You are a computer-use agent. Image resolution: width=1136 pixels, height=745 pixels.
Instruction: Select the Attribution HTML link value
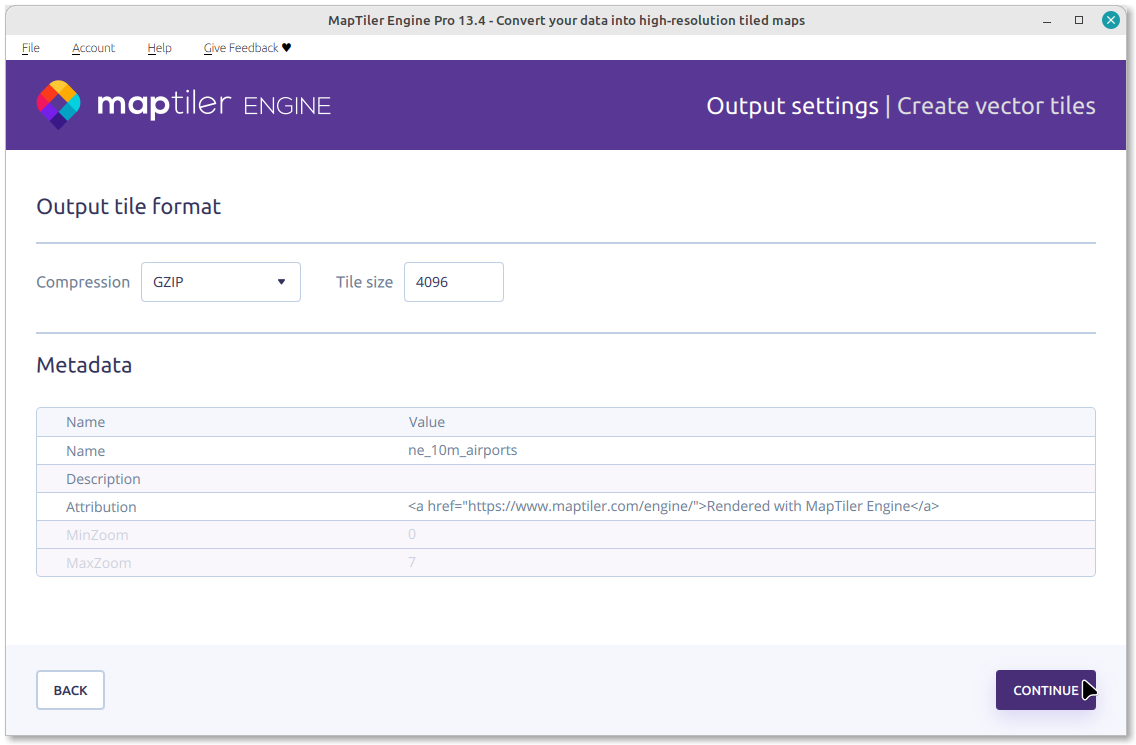pos(673,507)
